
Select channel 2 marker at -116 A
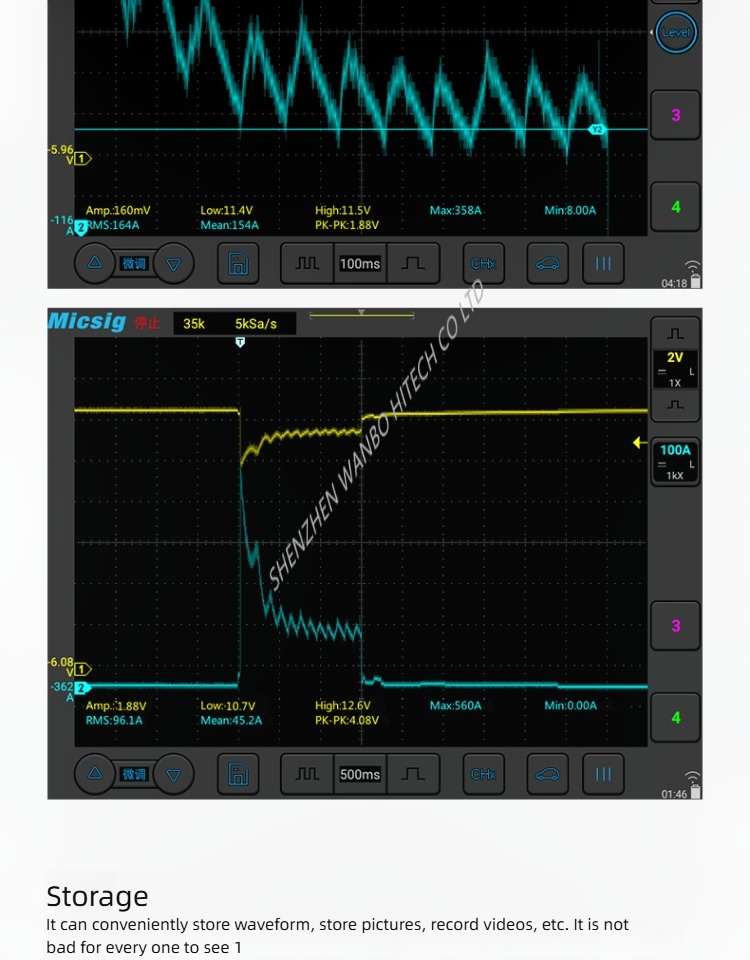81,228
